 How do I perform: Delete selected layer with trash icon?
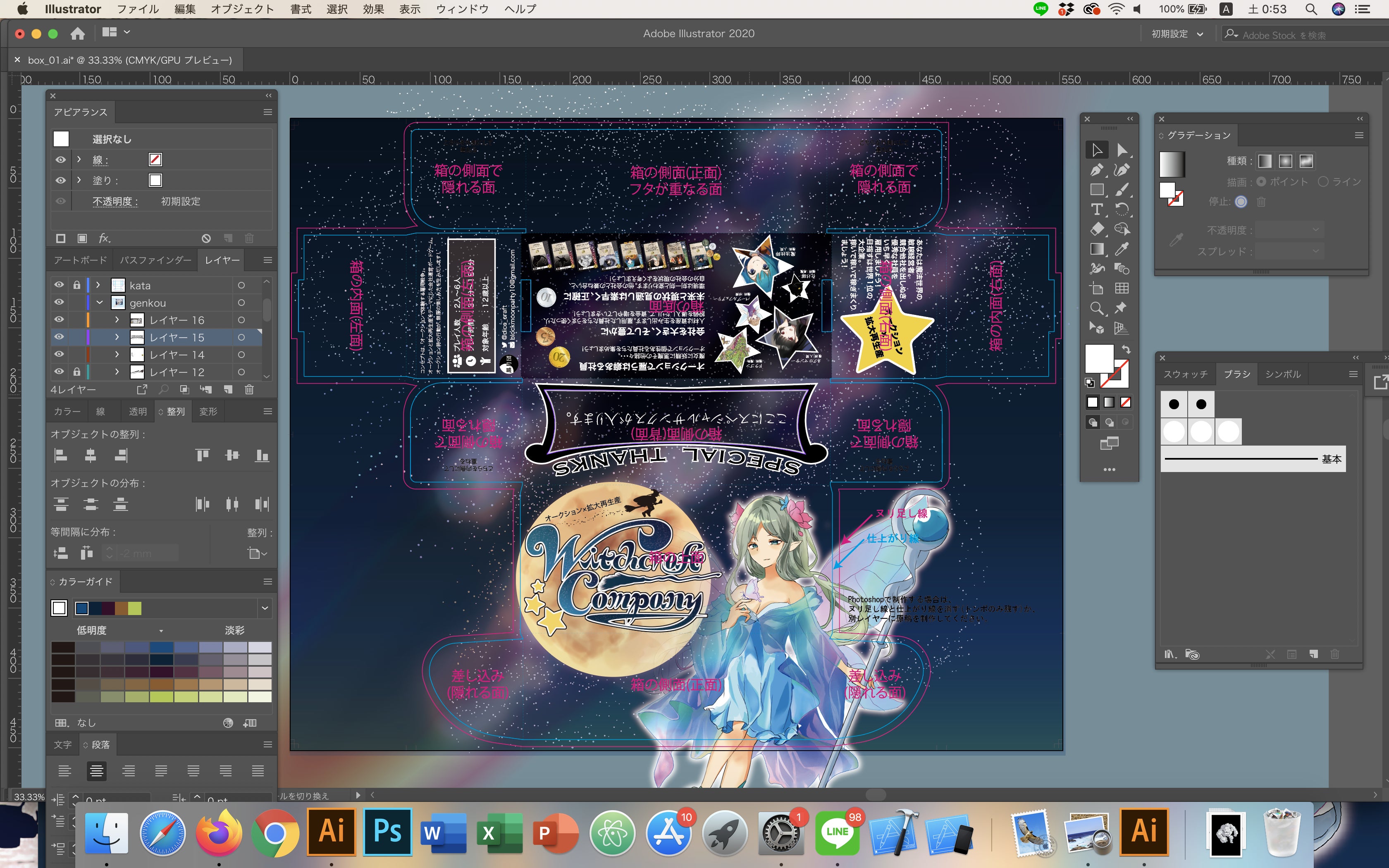(249, 390)
